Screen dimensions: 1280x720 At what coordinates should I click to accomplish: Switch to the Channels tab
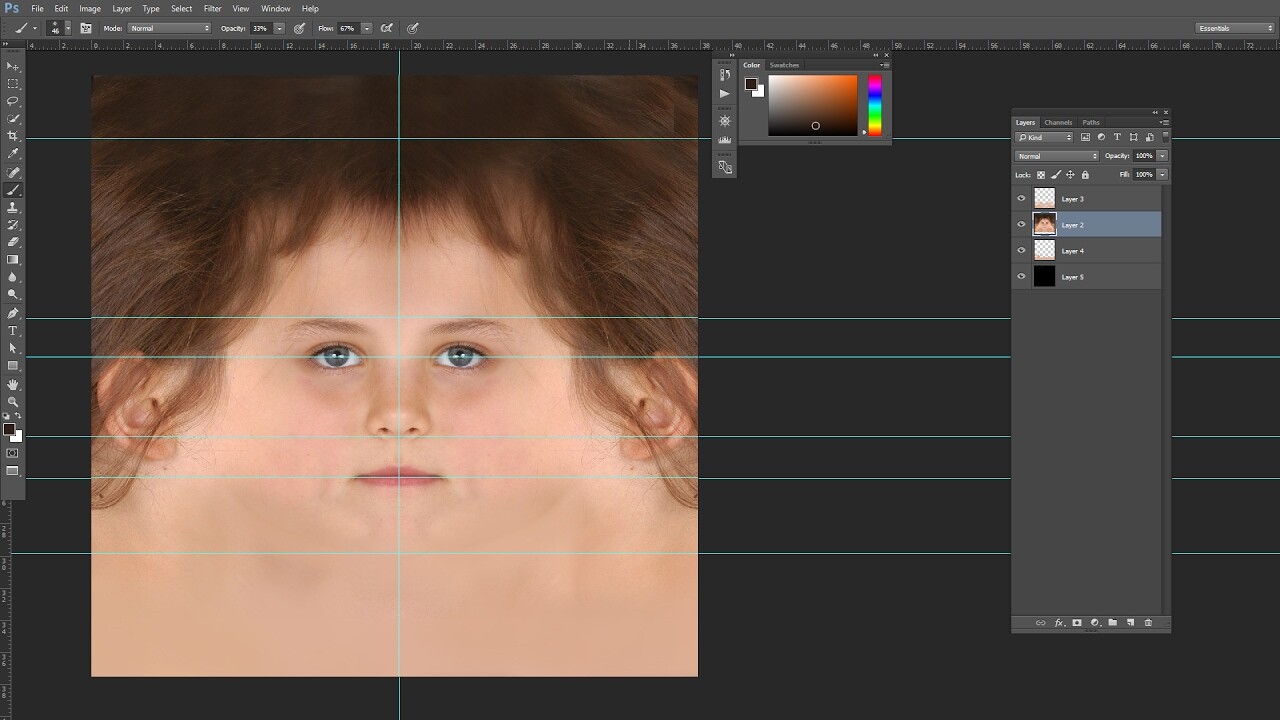pyautogui.click(x=1058, y=122)
